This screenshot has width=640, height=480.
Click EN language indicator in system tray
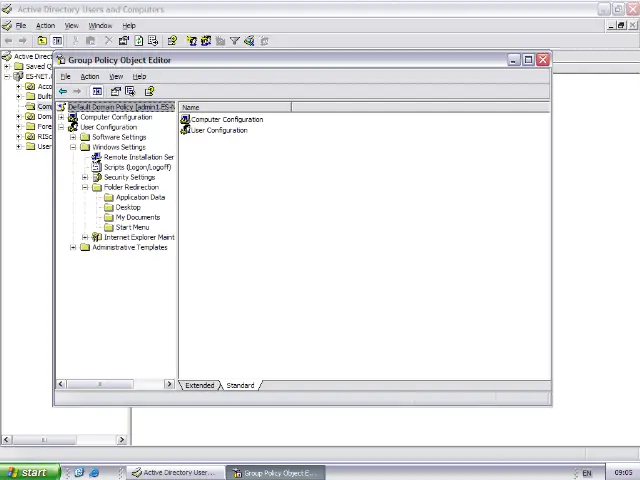[587, 473]
